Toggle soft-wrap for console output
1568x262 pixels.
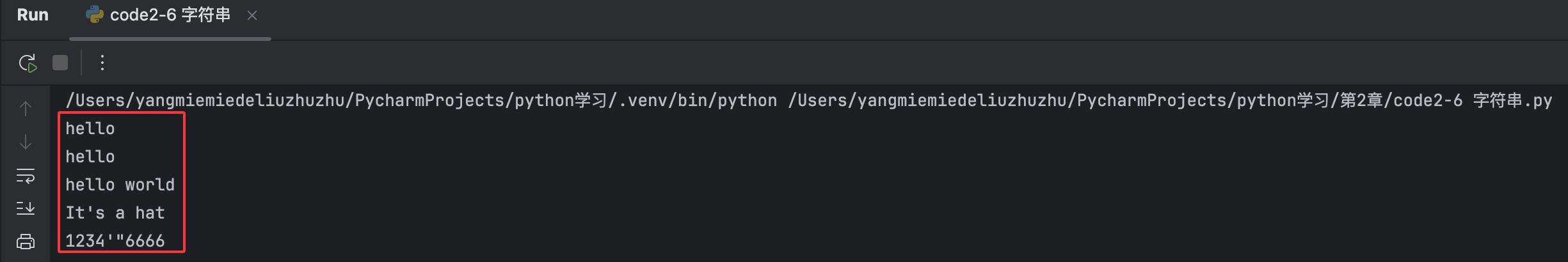[x=26, y=176]
